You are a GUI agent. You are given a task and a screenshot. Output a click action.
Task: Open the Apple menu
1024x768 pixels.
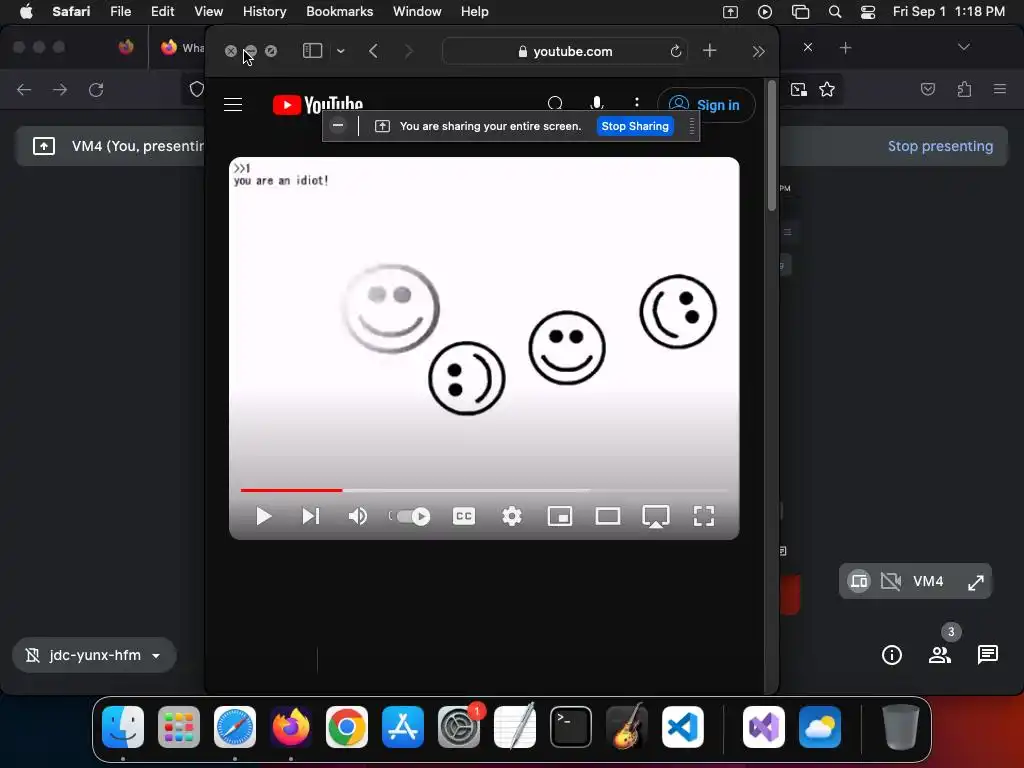26,12
